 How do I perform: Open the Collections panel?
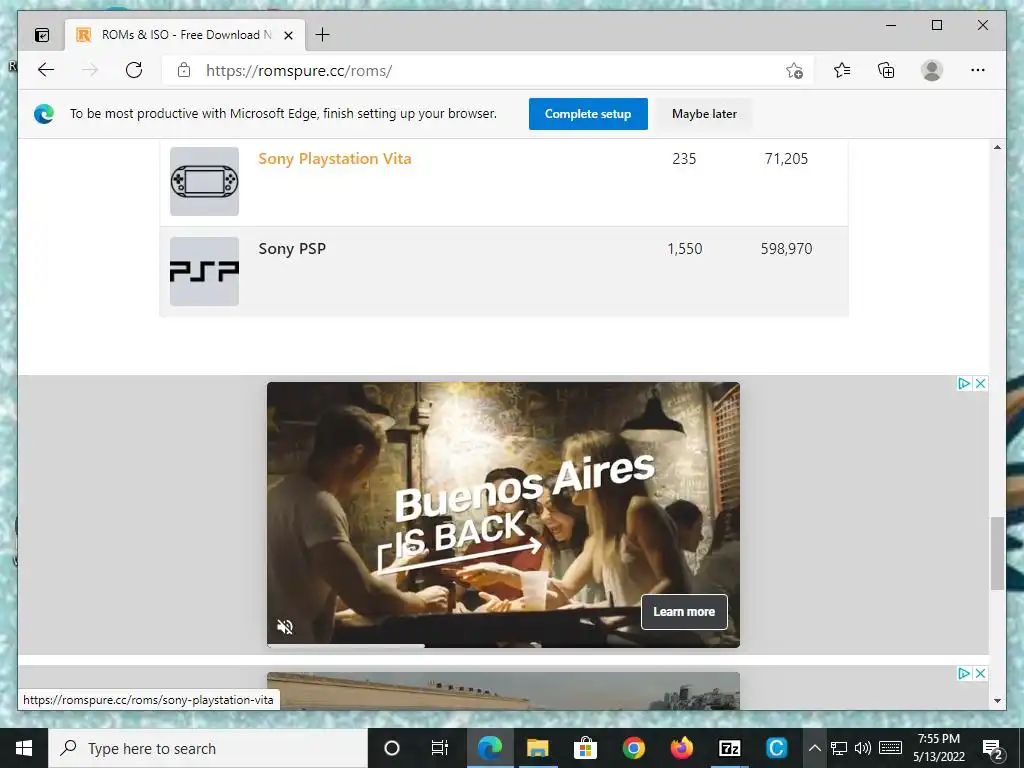[x=886, y=70]
